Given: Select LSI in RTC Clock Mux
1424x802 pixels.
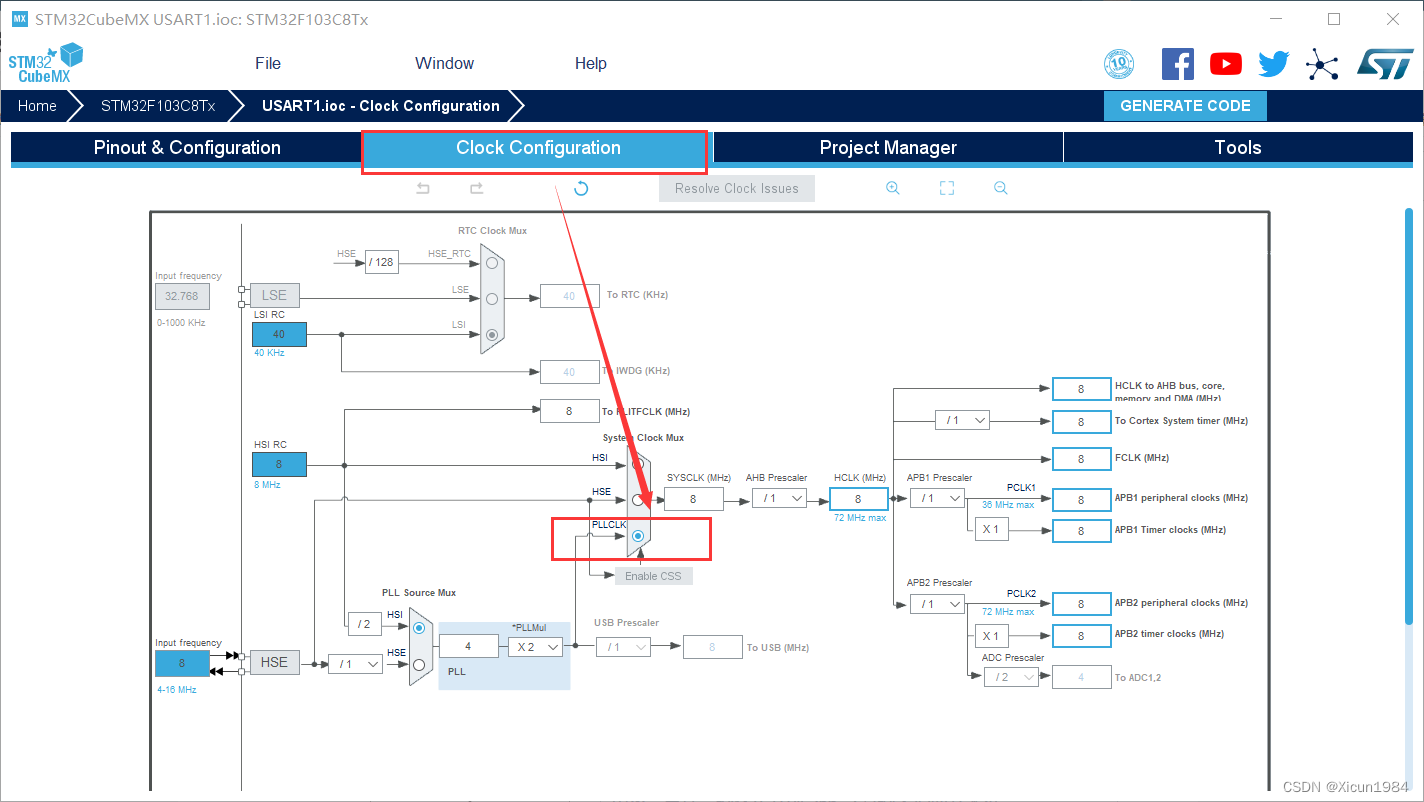Looking at the screenshot, I should (491, 334).
